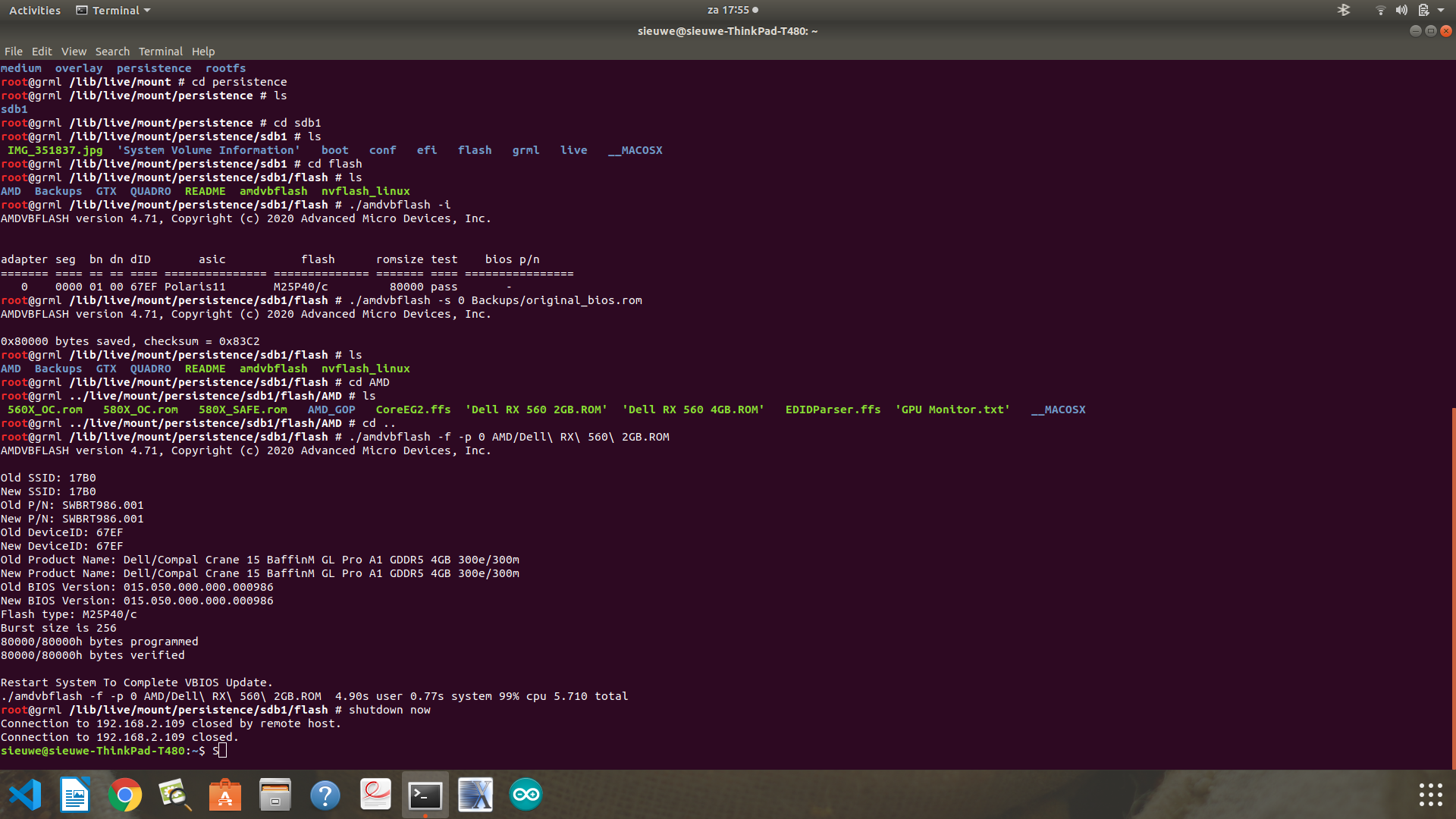Open the image viewer app

point(175,795)
